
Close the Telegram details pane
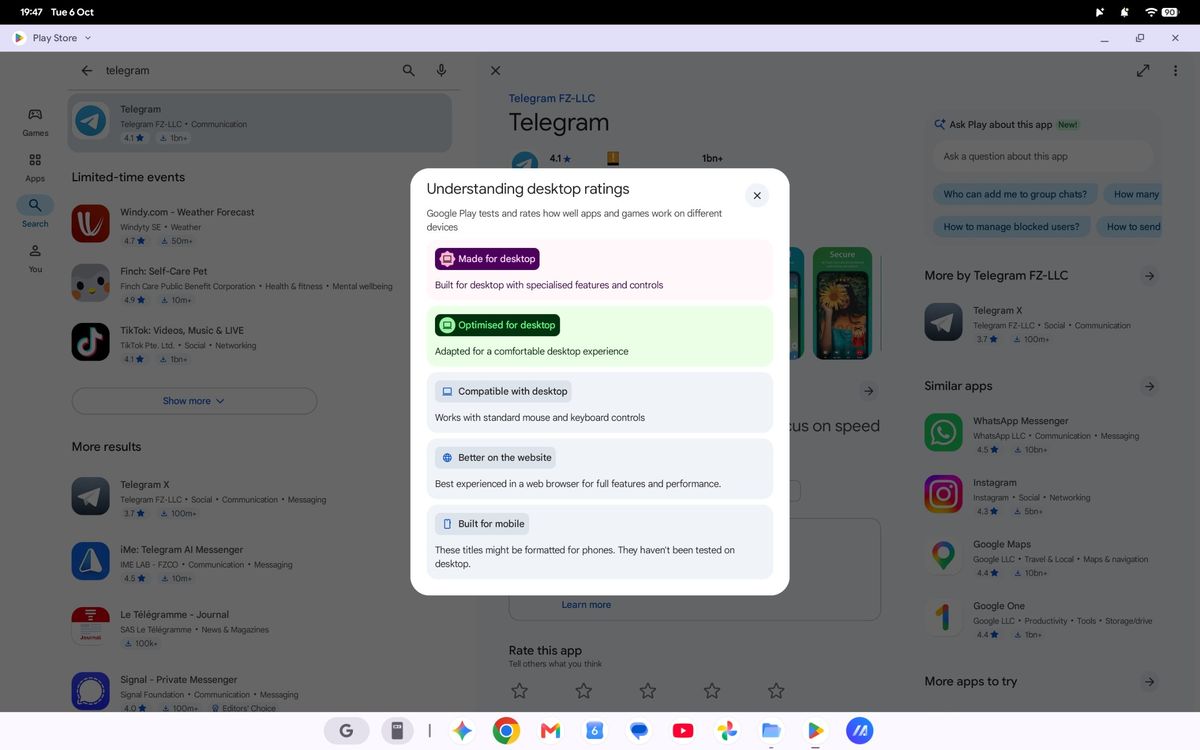495,71
